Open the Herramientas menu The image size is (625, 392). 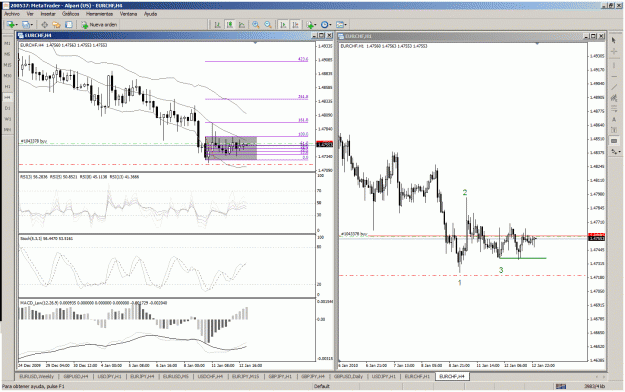(x=99, y=14)
